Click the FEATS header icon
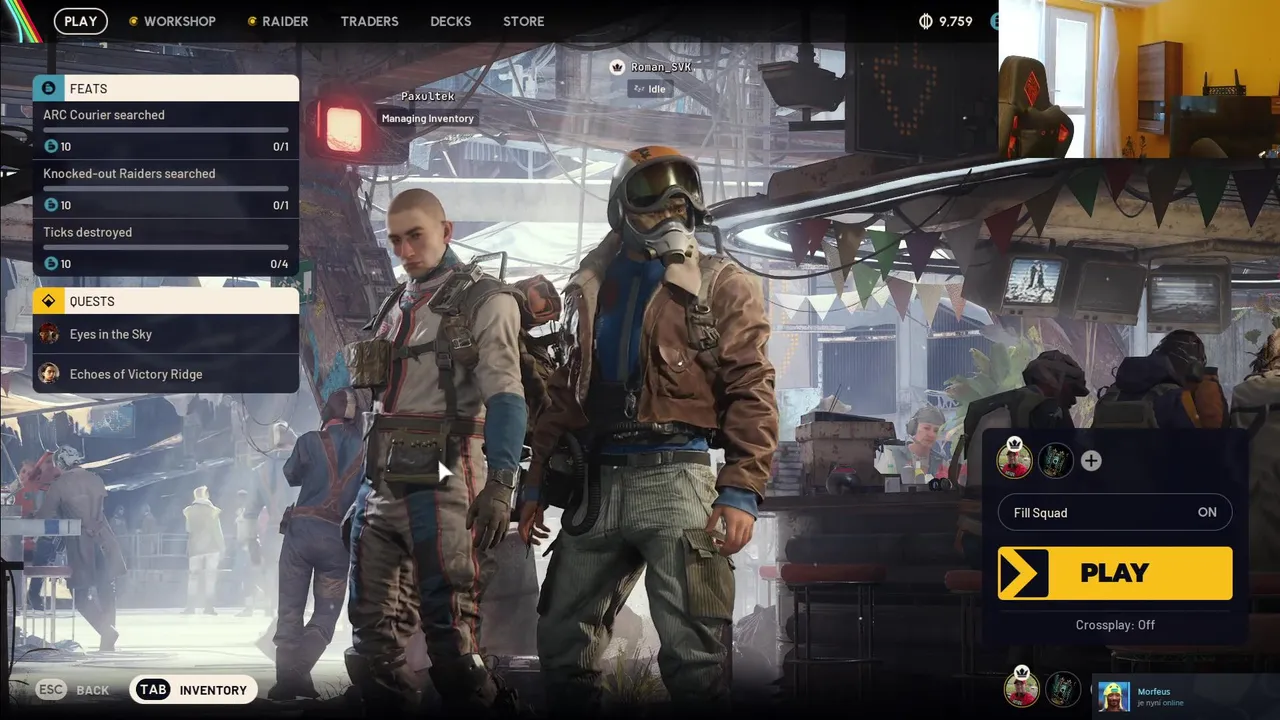This screenshot has width=1280, height=720. pyautogui.click(x=49, y=88)
